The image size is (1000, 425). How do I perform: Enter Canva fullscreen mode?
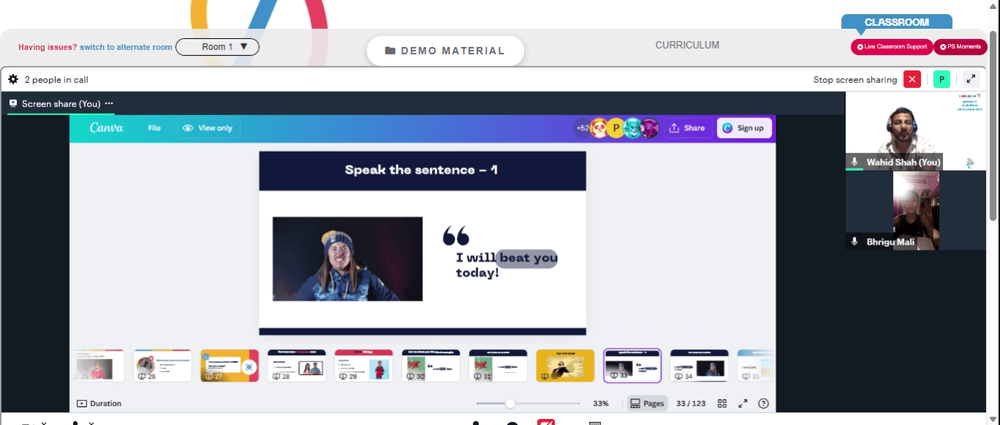coord(743,403)
